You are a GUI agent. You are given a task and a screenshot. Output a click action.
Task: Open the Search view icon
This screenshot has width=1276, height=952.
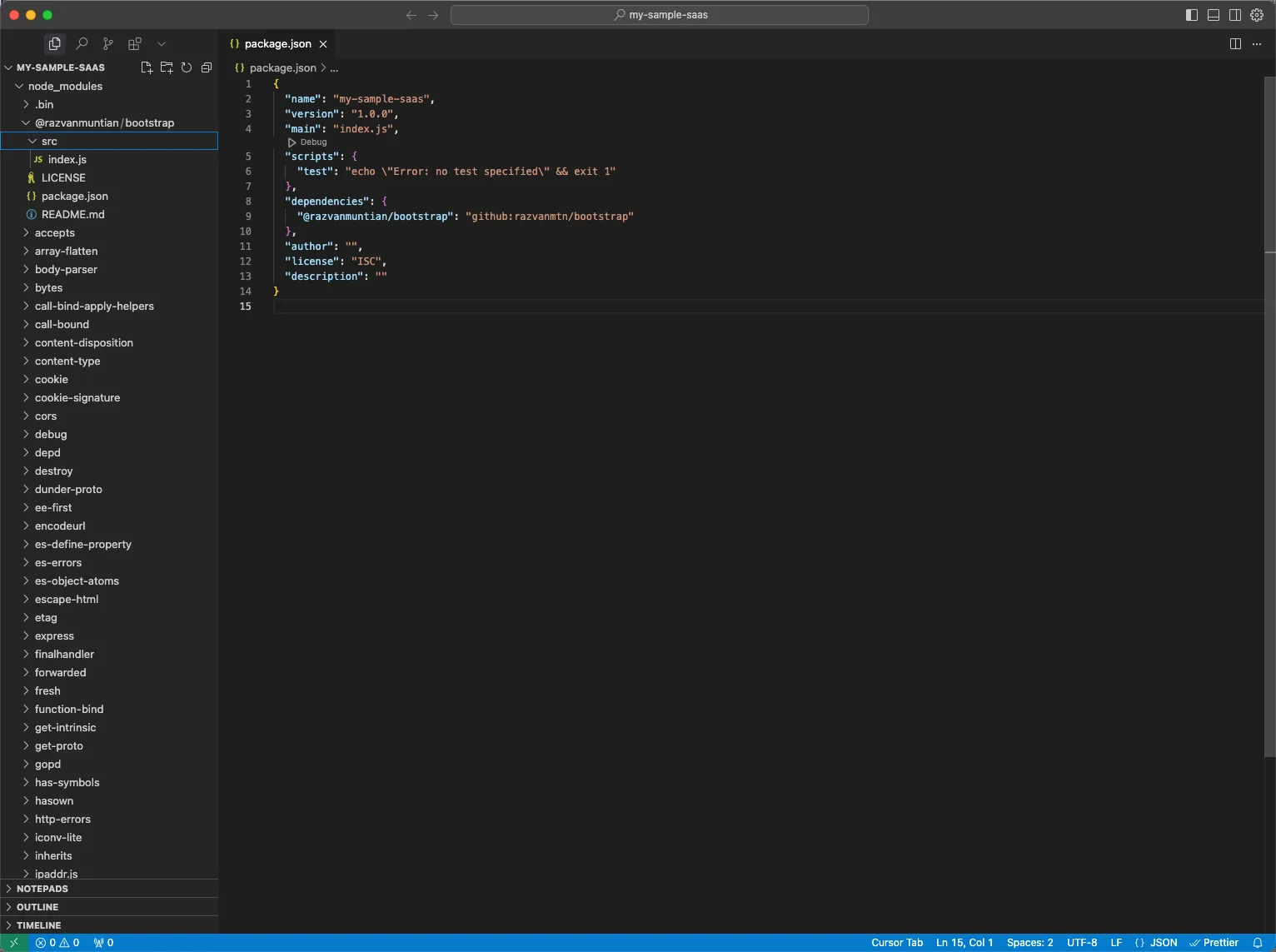[x=82, y=43]
